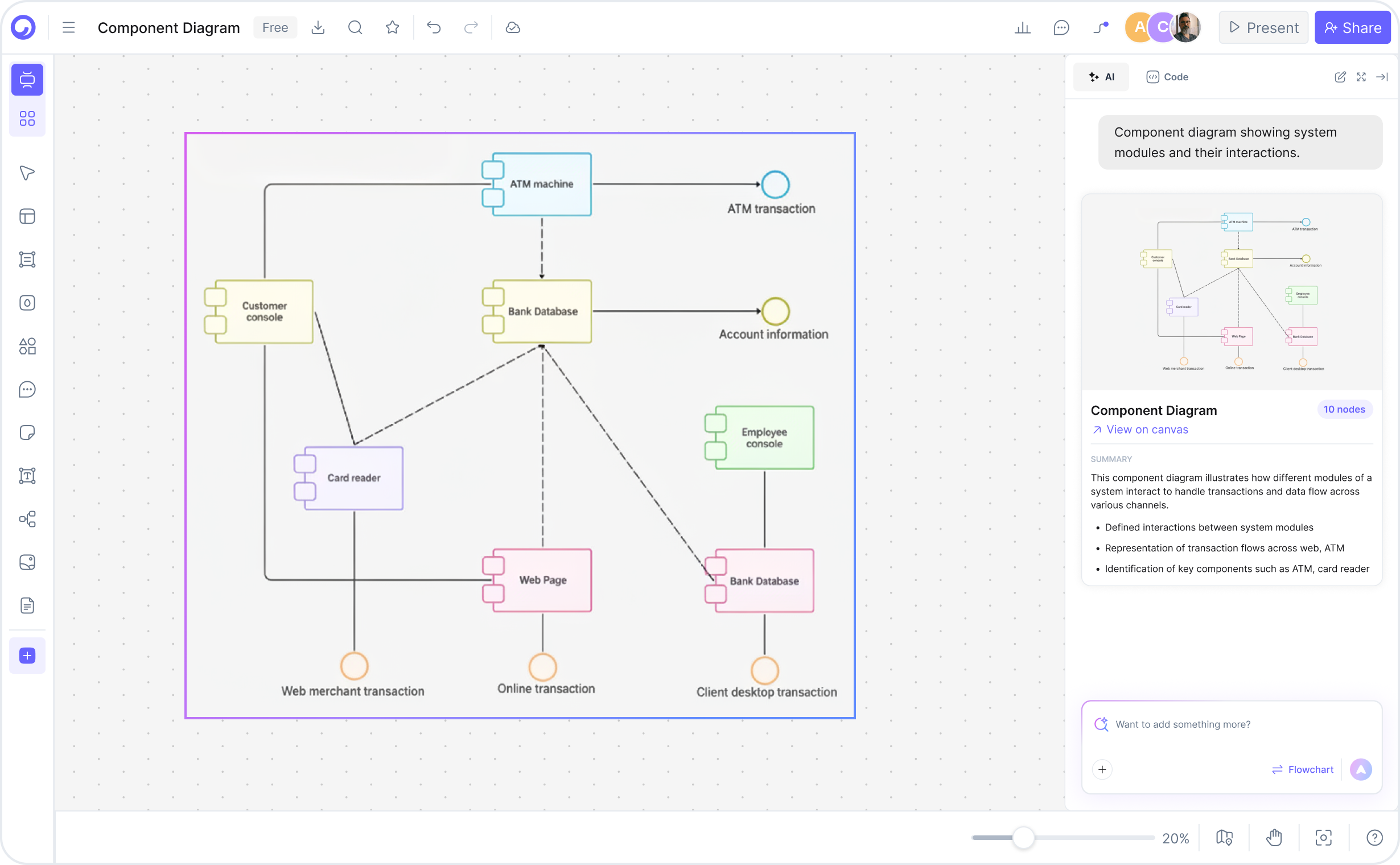1400x865 pixels.
Task: Click the purple plus more-tools button
Action: click(27, 656)
